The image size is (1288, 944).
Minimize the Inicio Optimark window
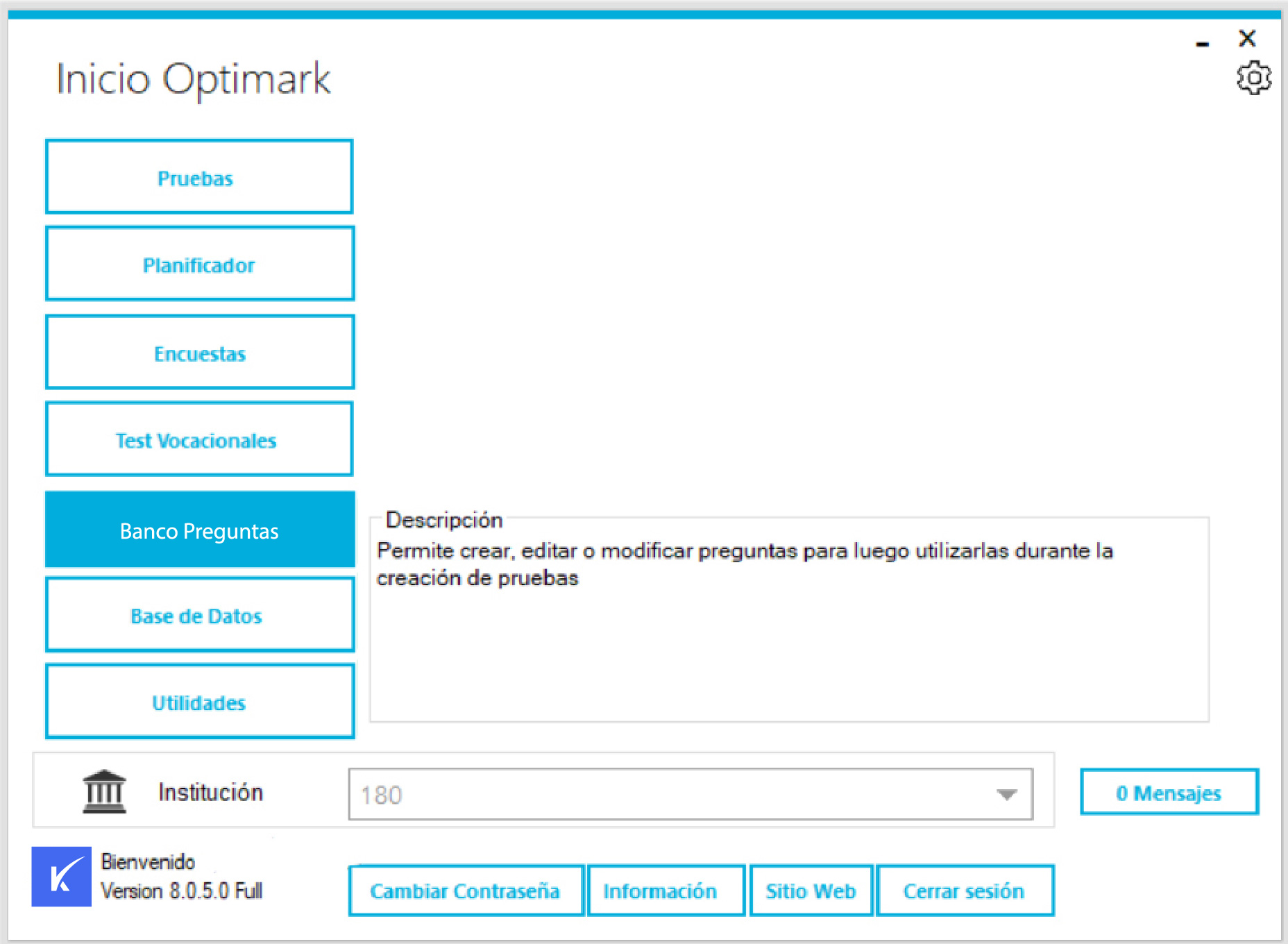coord(1203,44)
